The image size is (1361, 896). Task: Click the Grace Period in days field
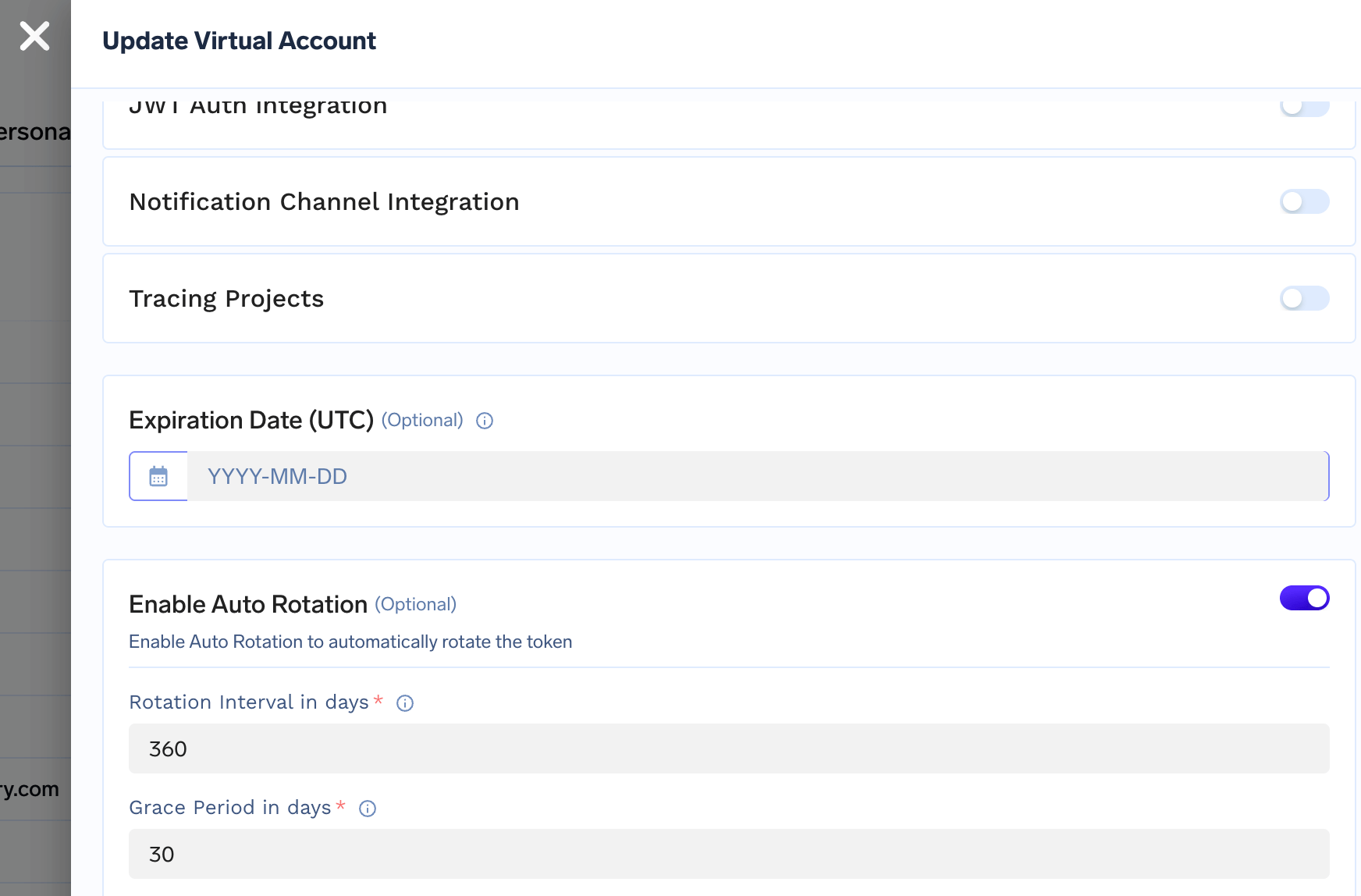point(729,854)
